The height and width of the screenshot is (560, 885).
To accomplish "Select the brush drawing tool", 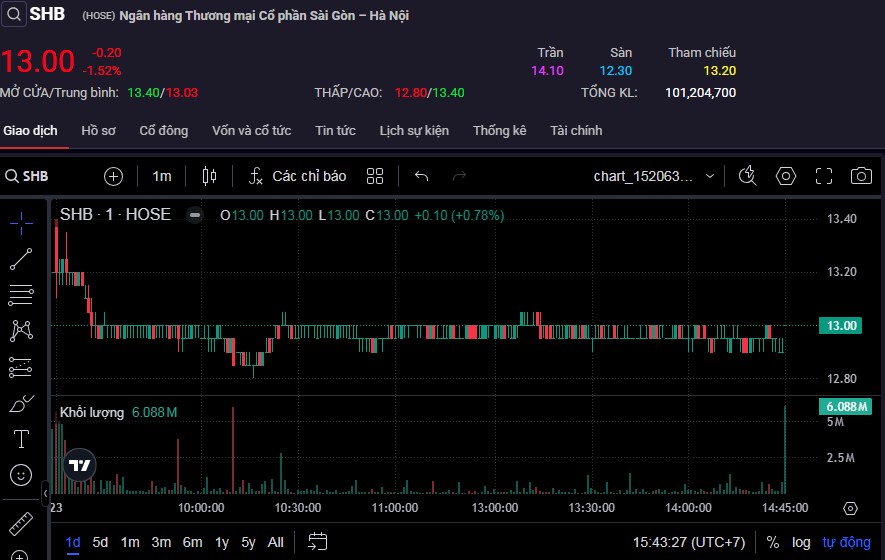I will (x=21, y=404).
